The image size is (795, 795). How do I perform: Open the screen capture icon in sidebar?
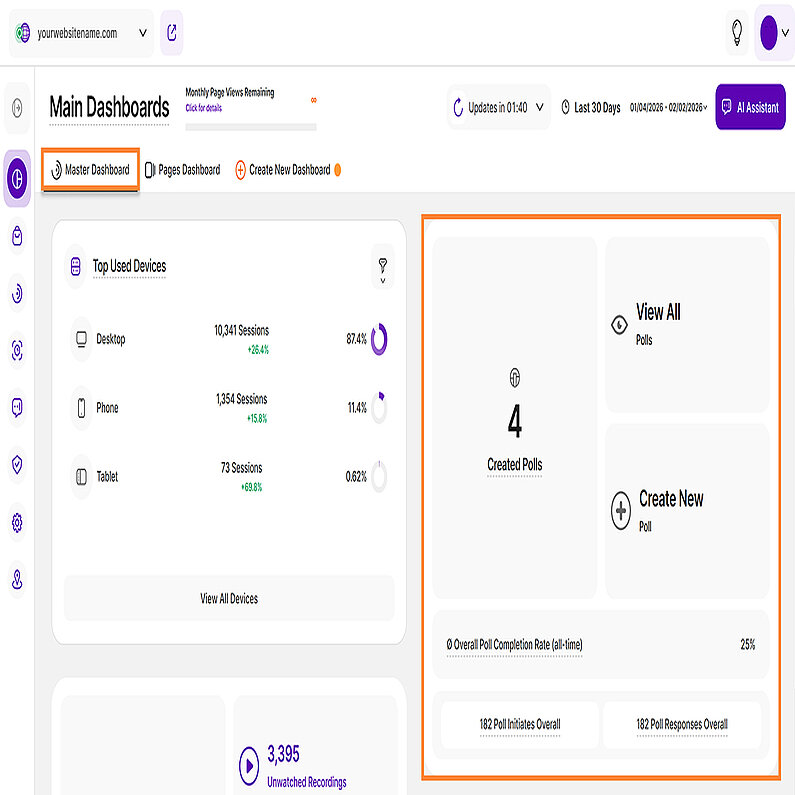17,351
